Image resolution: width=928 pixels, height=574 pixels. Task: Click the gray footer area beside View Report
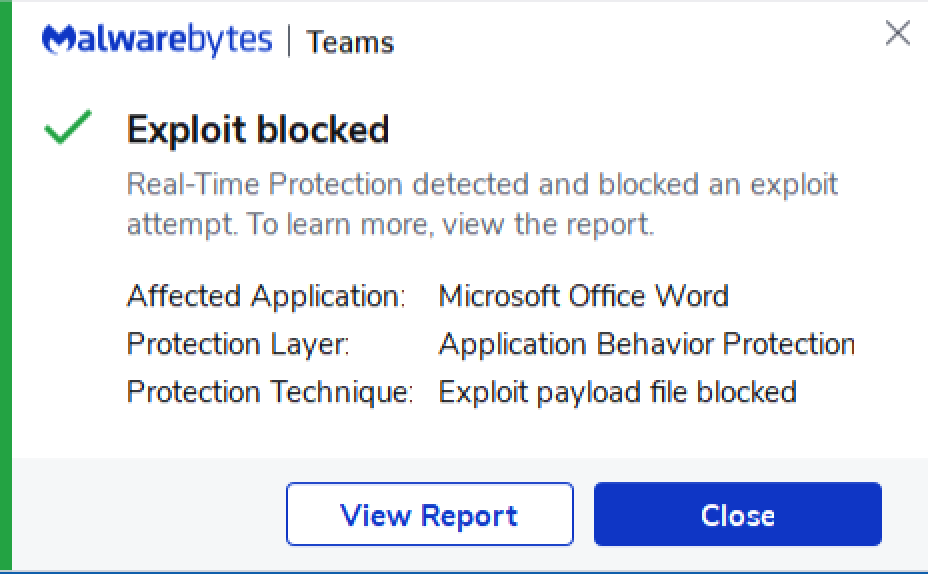(148, 514)
